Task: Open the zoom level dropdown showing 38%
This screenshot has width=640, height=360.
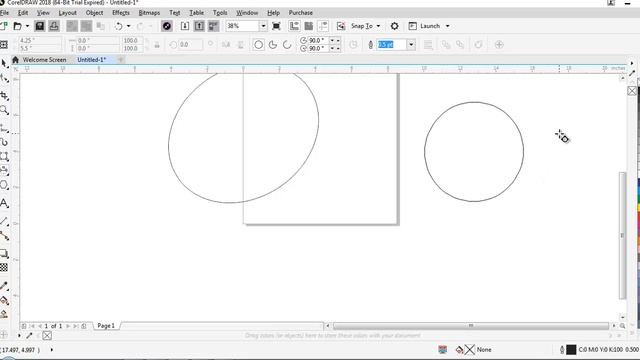Action: click(x=263, y=26)
